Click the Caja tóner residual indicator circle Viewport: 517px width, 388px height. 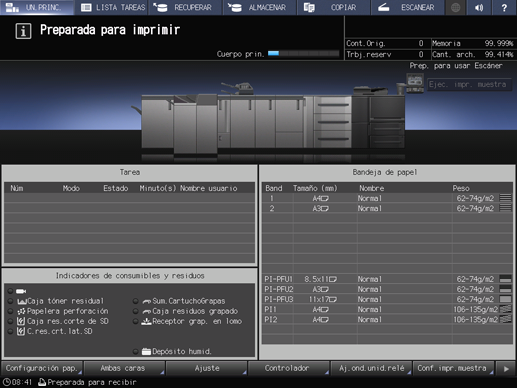point(11,301)
